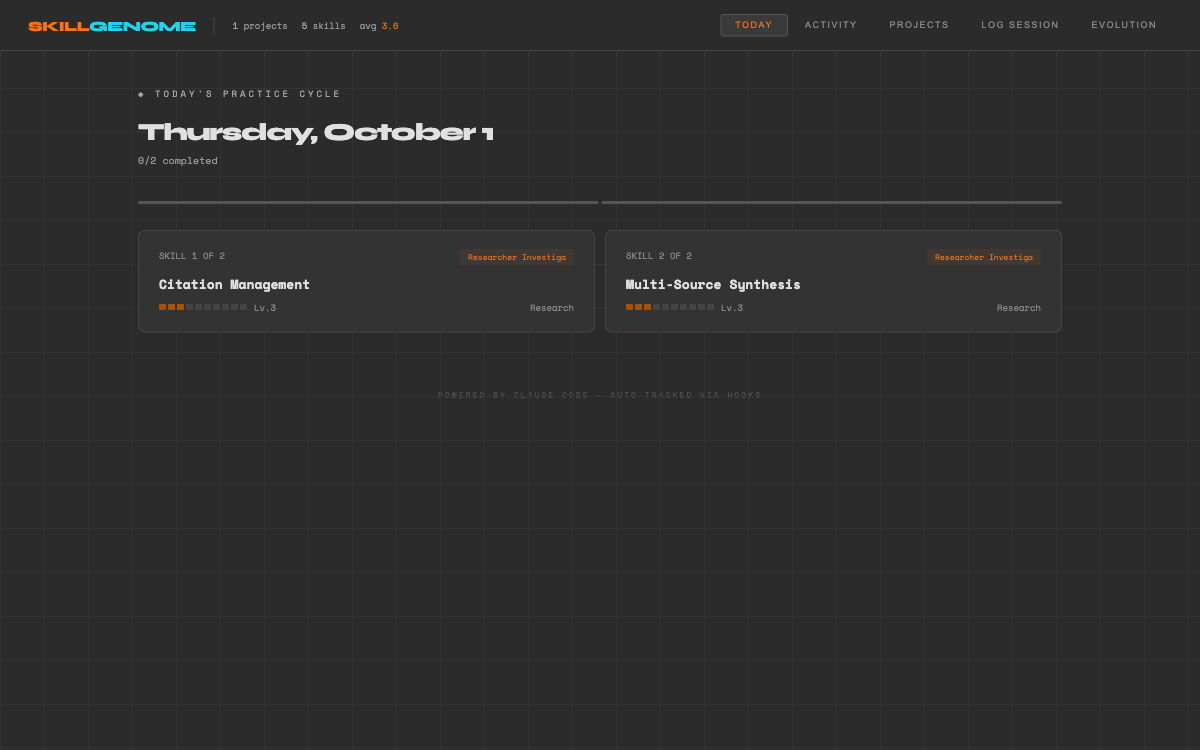The height and width of the screenshot is (750, 1200).
Task: Click the 'SKILL 1 OF 2' label
Action: tap(192, 256)
